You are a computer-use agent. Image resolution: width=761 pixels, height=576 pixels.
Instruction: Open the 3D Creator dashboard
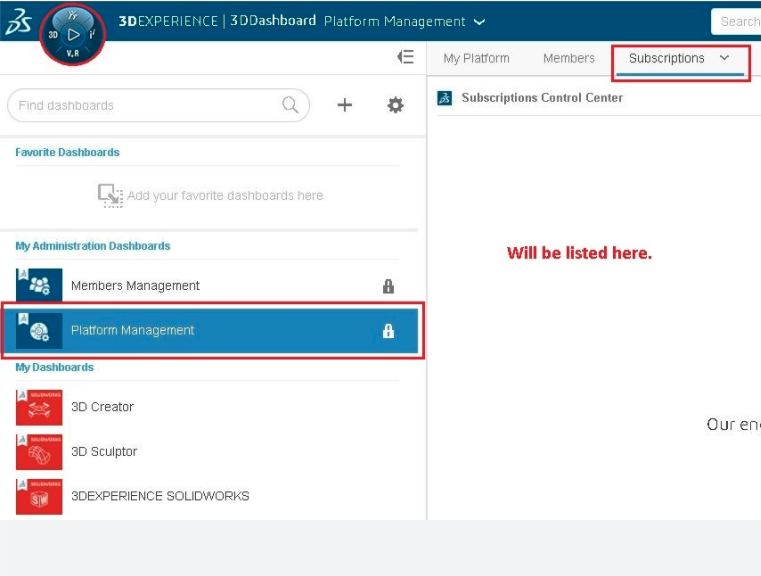coord(210,407)
